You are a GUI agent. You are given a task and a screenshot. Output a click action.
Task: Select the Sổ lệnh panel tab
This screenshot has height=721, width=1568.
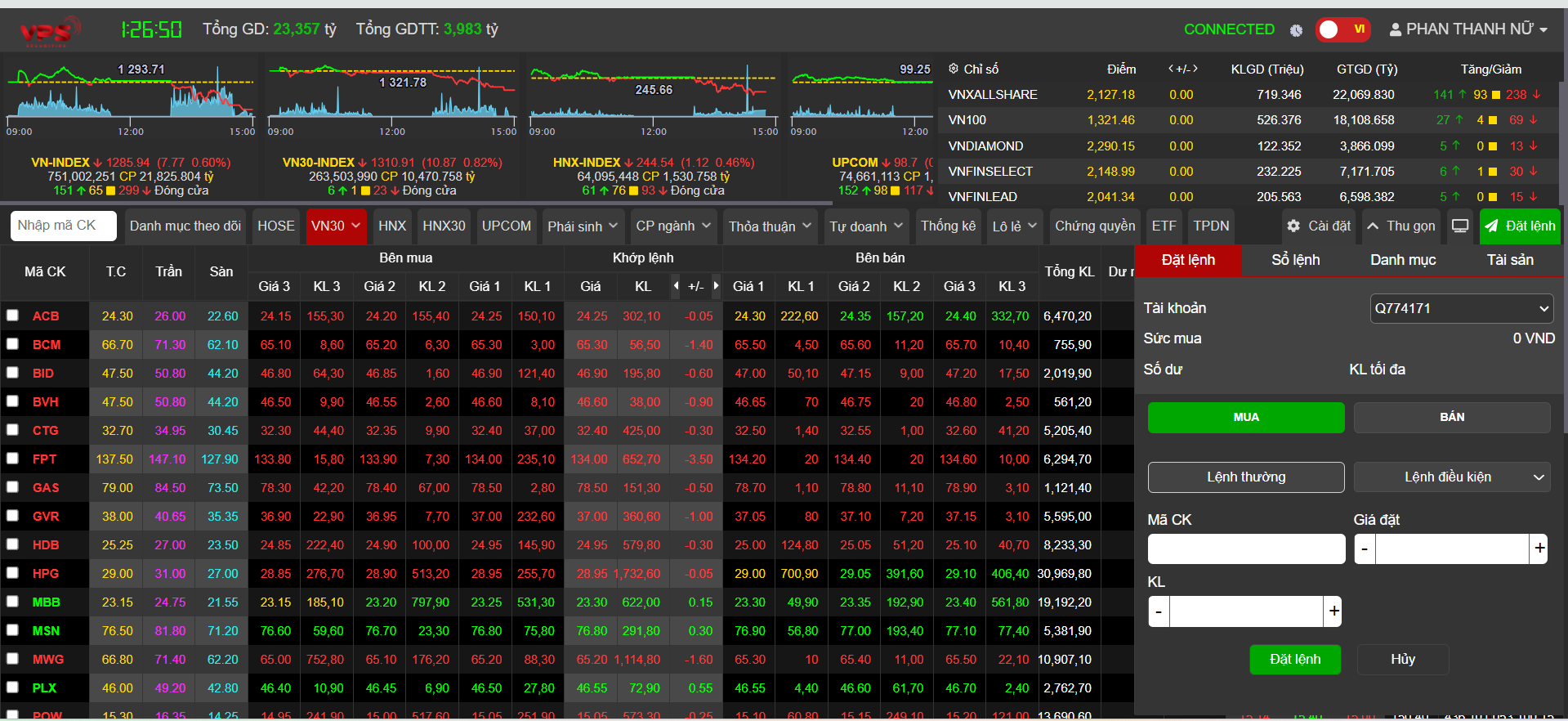pyautogui.click(x=1295, y=260)
